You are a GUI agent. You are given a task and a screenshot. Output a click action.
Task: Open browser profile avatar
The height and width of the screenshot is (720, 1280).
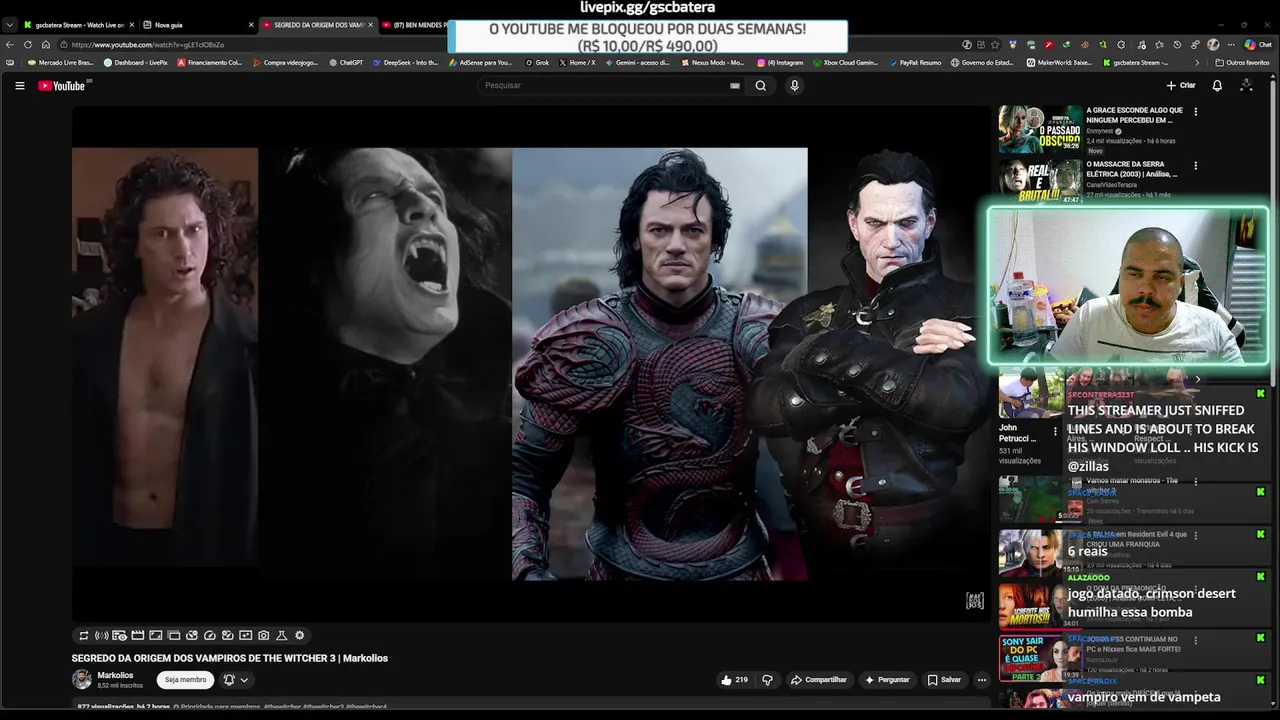pos(1213,45)
